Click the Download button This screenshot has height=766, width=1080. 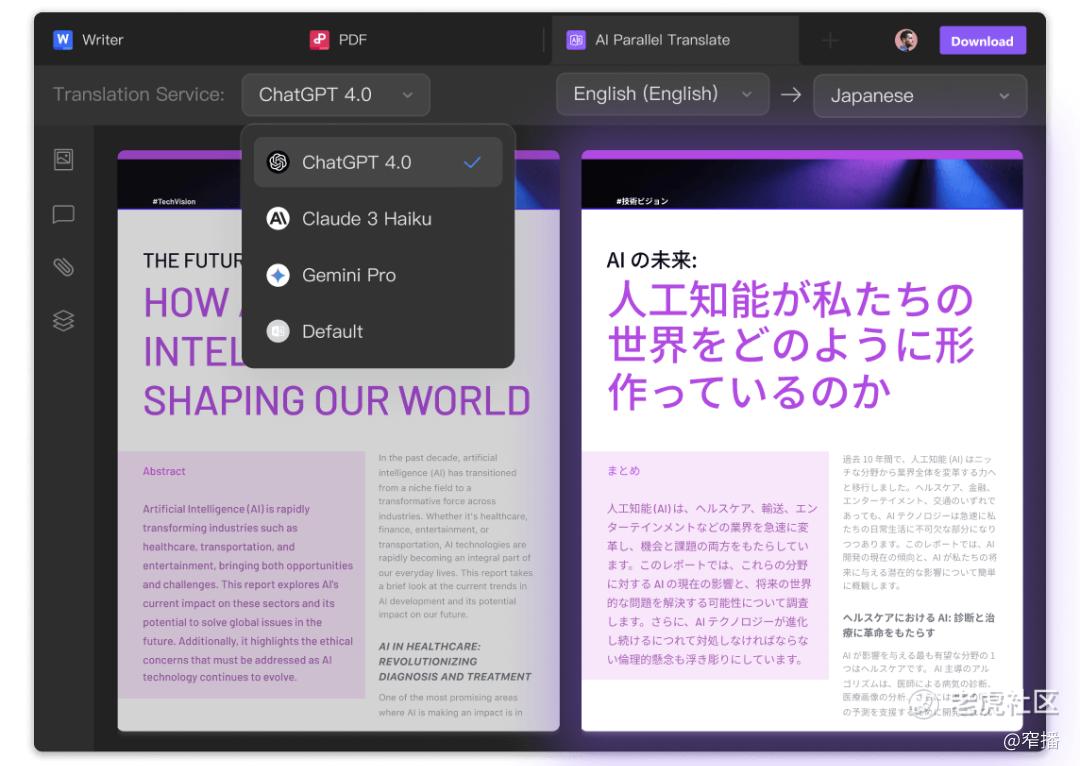pos(982,41)
